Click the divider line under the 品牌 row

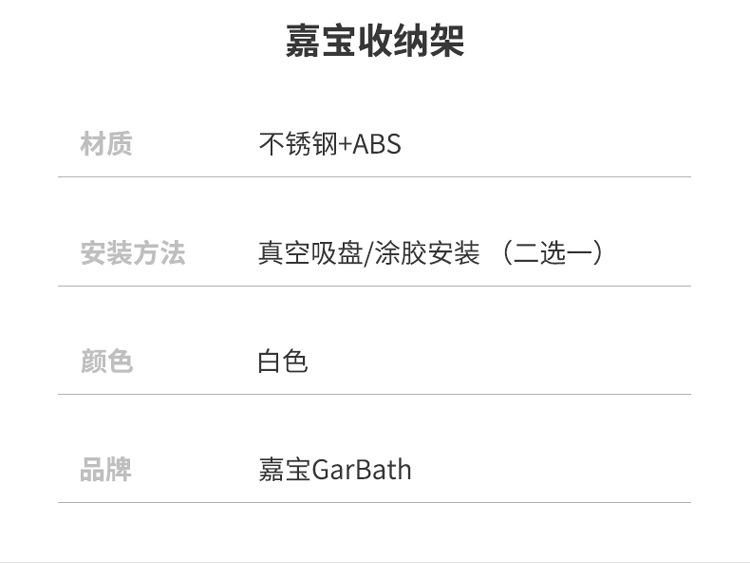(x=374, y=502)
